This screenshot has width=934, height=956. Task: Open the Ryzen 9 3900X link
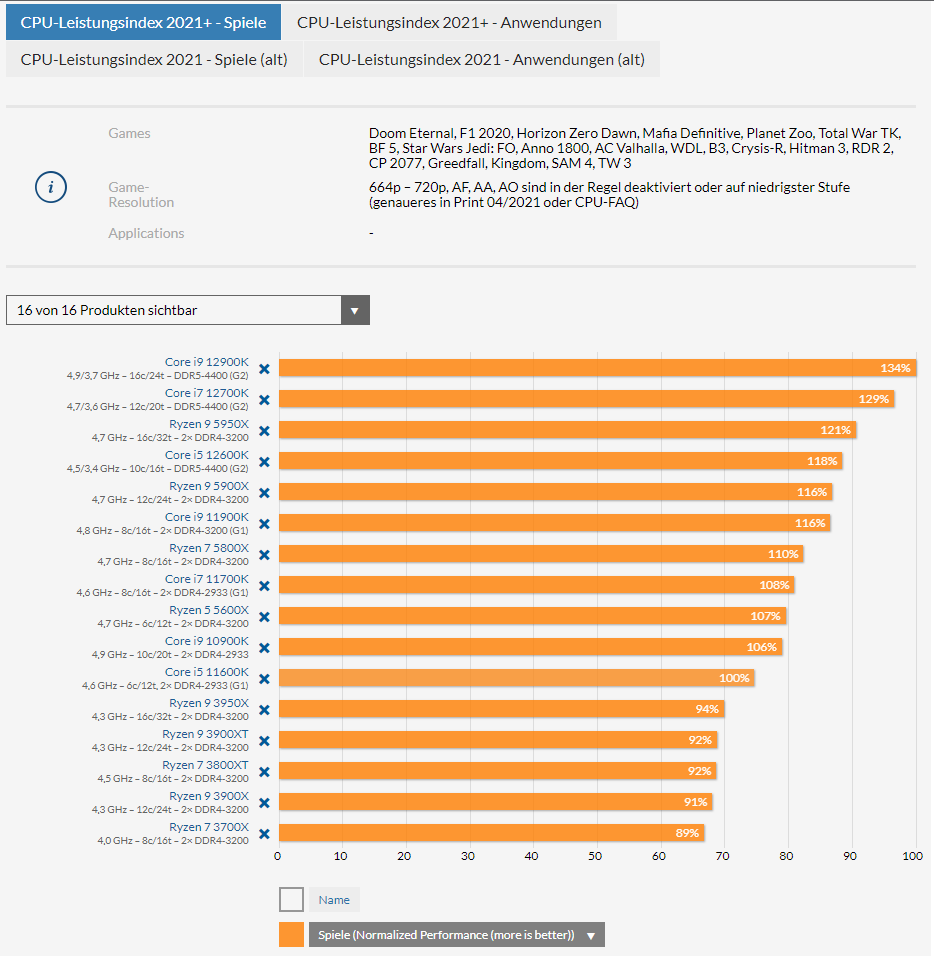209,796
